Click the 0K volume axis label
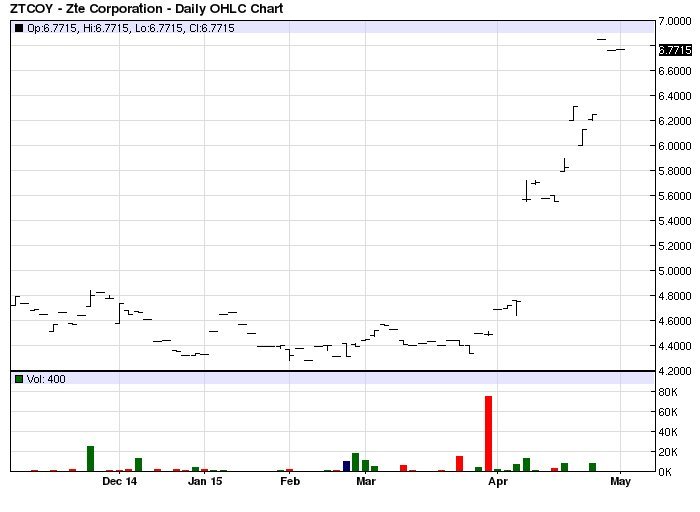 point(665,472)
